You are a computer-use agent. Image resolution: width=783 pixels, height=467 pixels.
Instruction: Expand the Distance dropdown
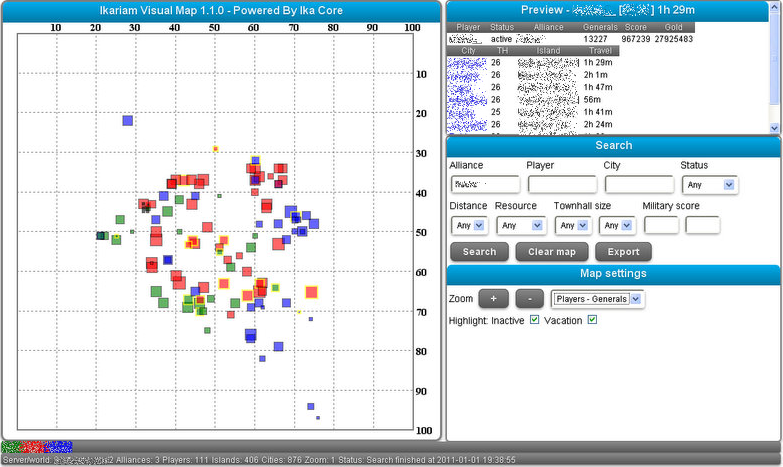click(x=468, y=226)
